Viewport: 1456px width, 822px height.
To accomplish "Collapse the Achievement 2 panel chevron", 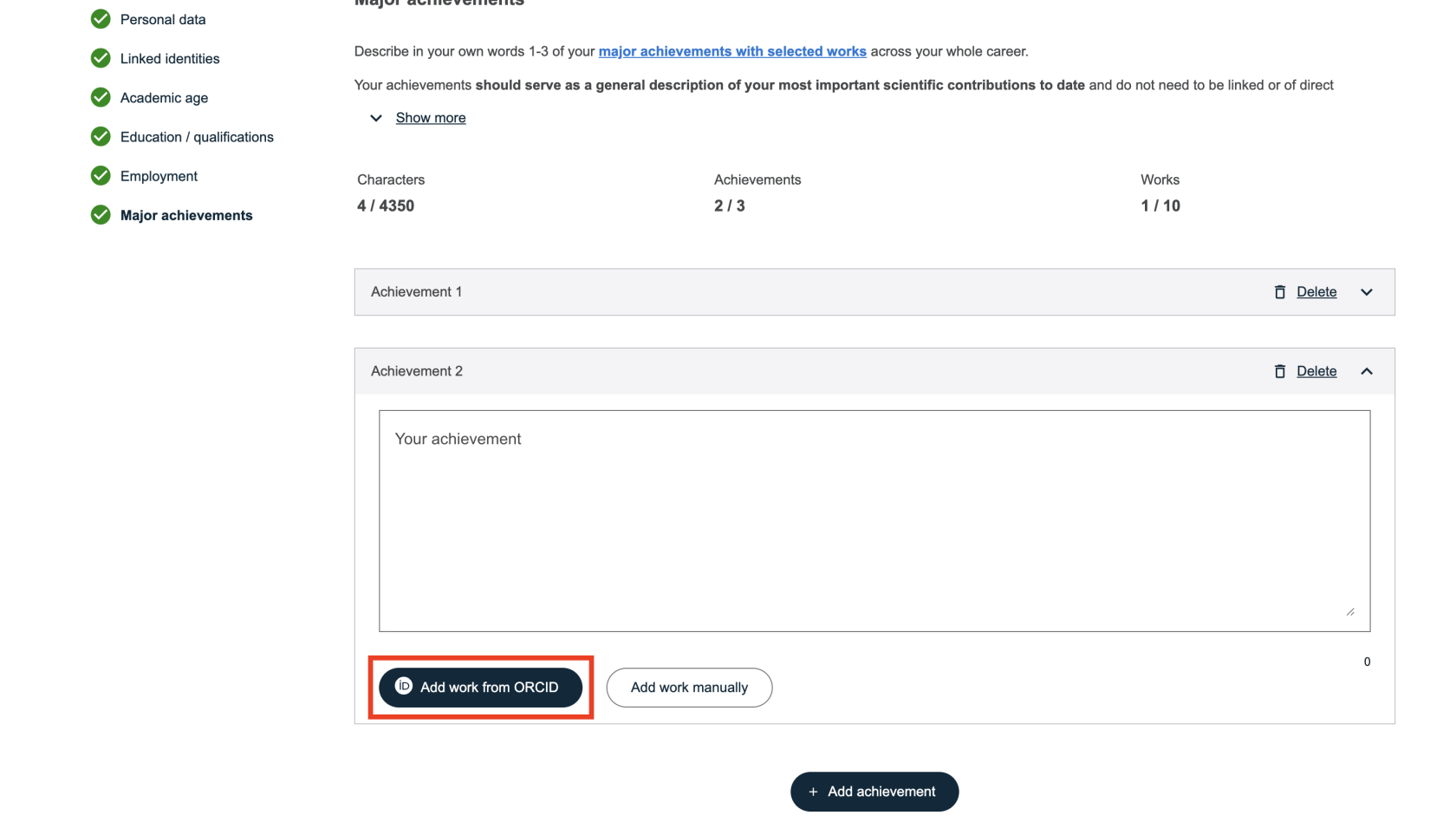I will click(x=1367, y=371).
